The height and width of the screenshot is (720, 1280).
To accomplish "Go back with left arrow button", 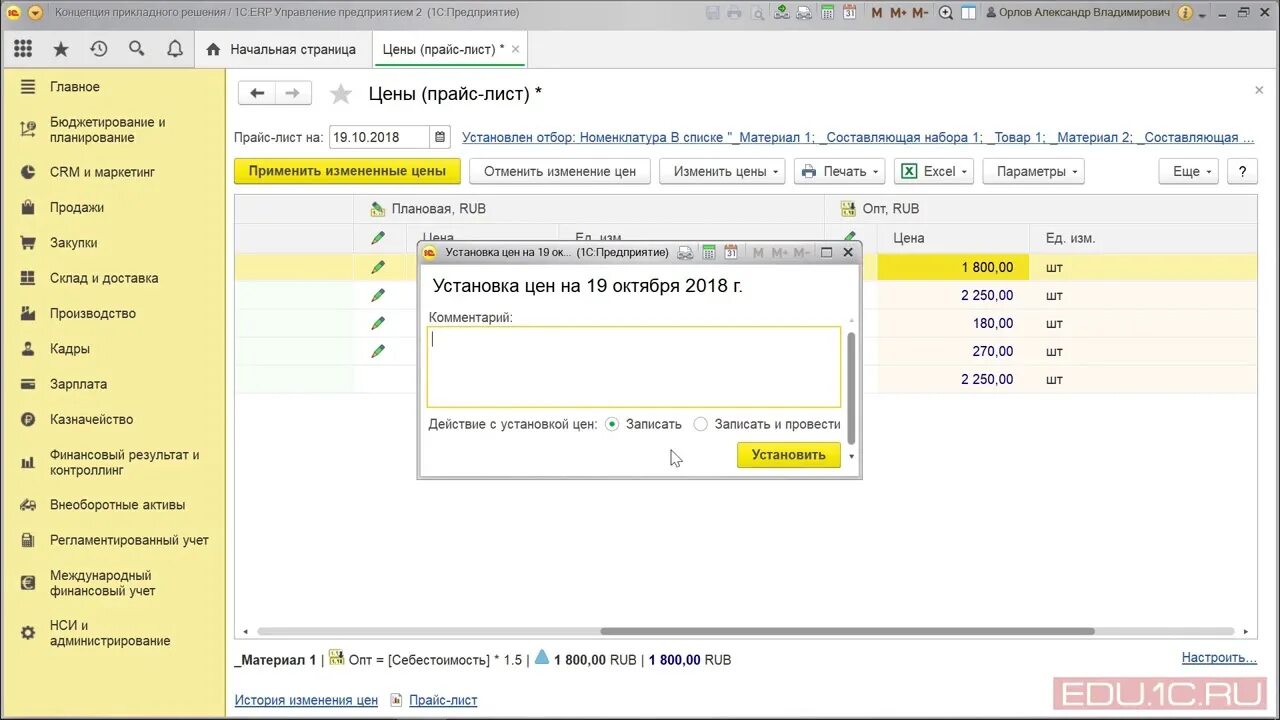I will click(x=257, y=93).
